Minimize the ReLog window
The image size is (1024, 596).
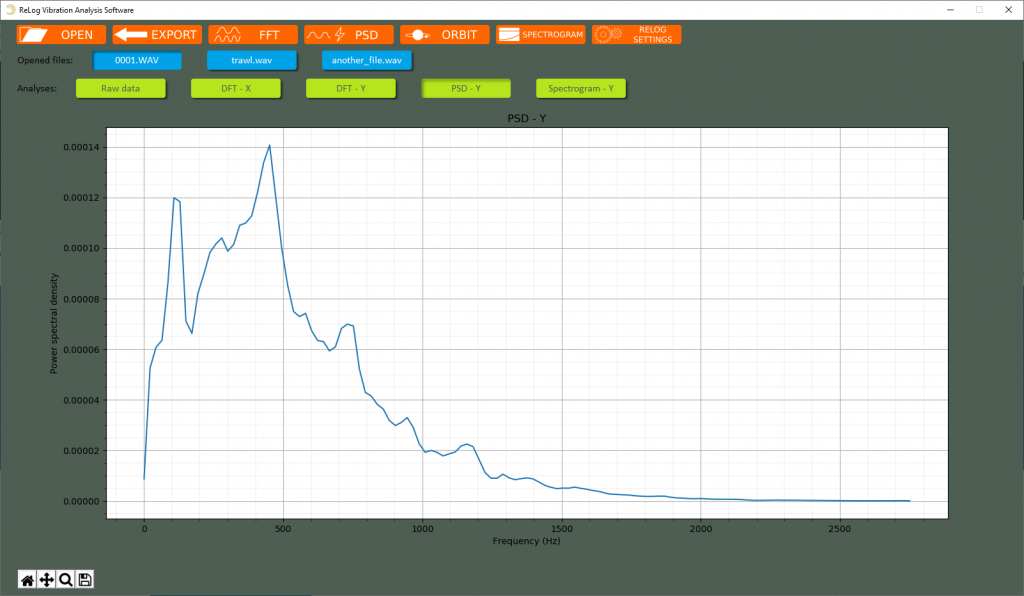point(950,10)
